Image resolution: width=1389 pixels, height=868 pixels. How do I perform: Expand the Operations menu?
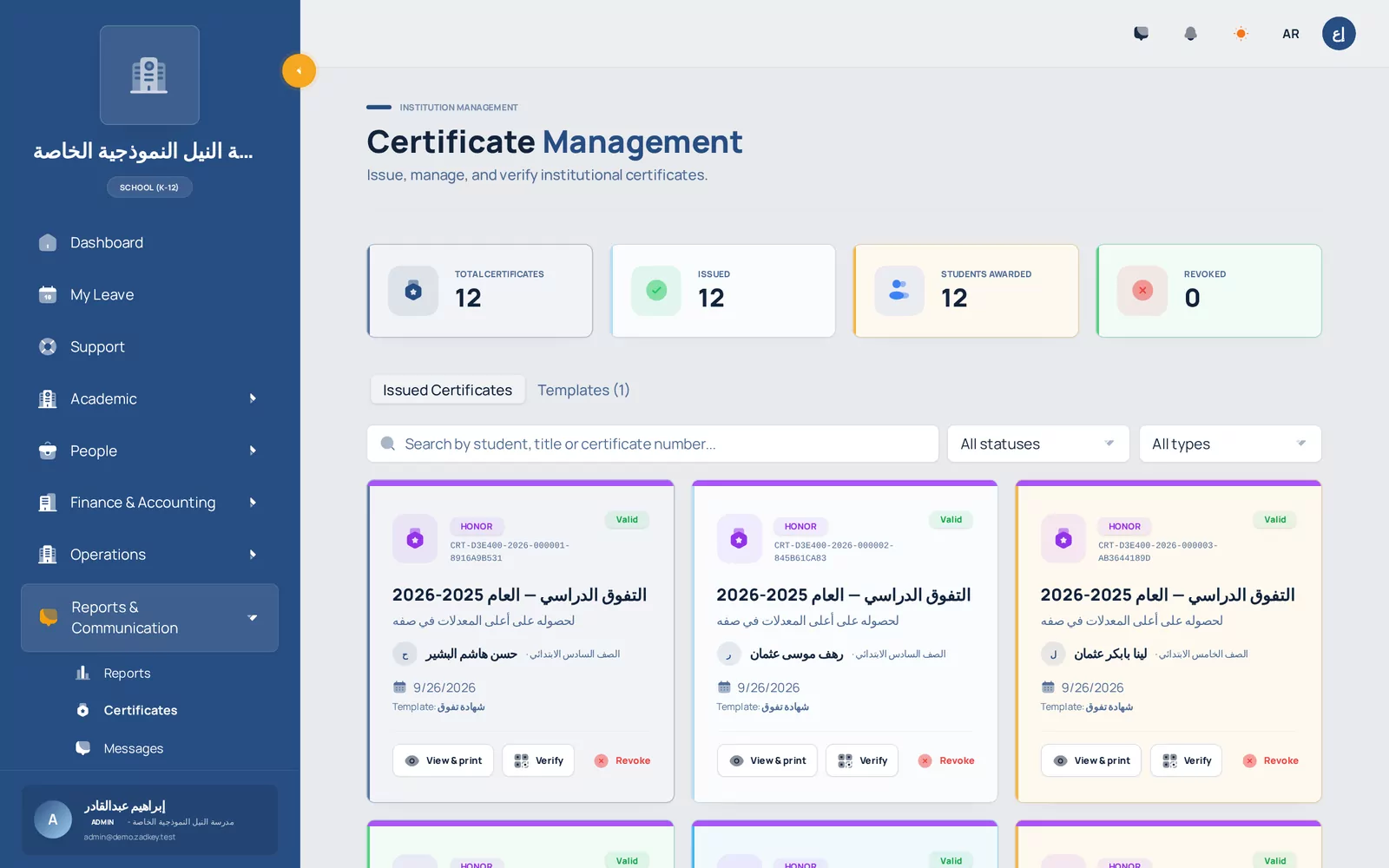click(x=149, y=555)
